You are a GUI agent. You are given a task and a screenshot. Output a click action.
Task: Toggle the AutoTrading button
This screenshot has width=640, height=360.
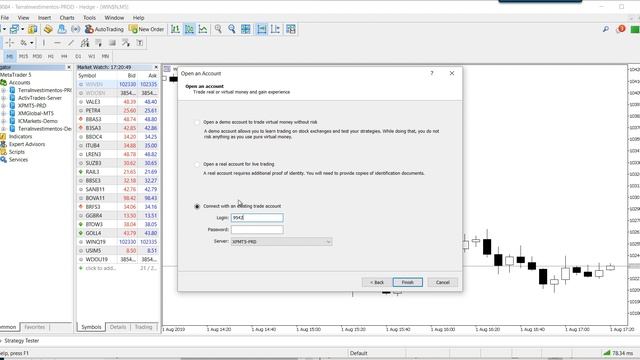[x=104, y=29]
